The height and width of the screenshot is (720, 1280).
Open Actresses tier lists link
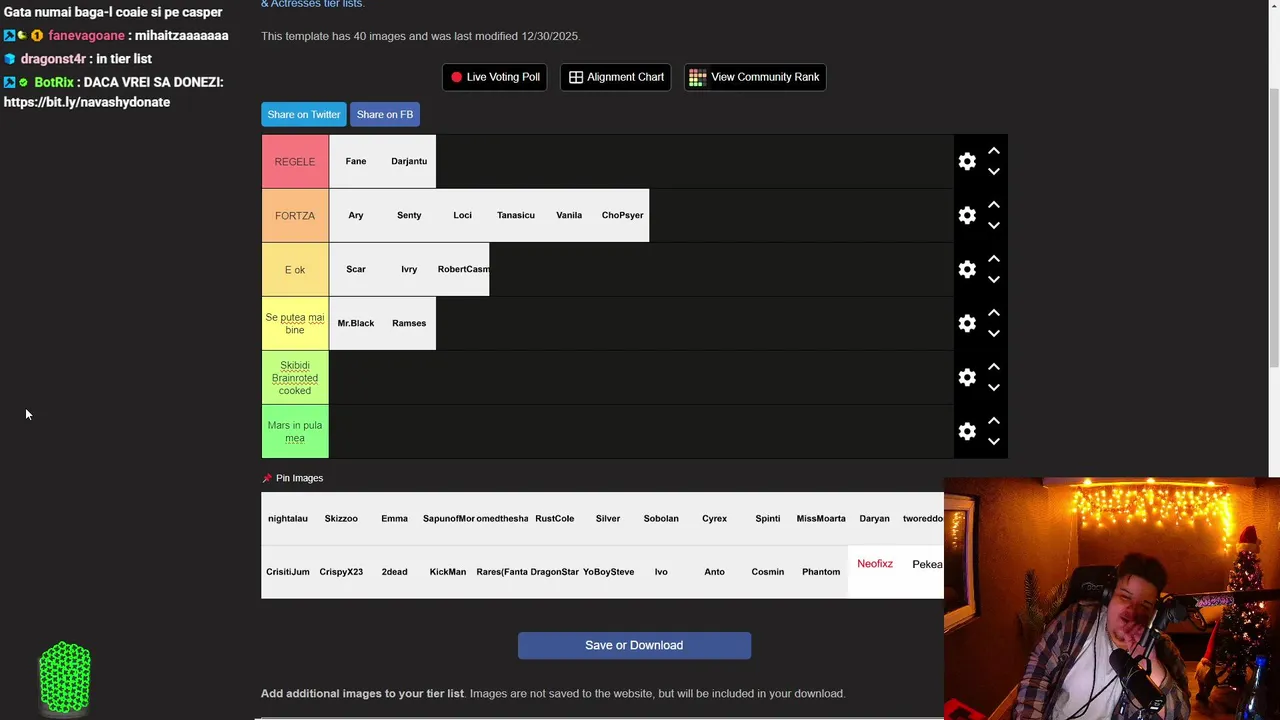(x=312, y=4)
